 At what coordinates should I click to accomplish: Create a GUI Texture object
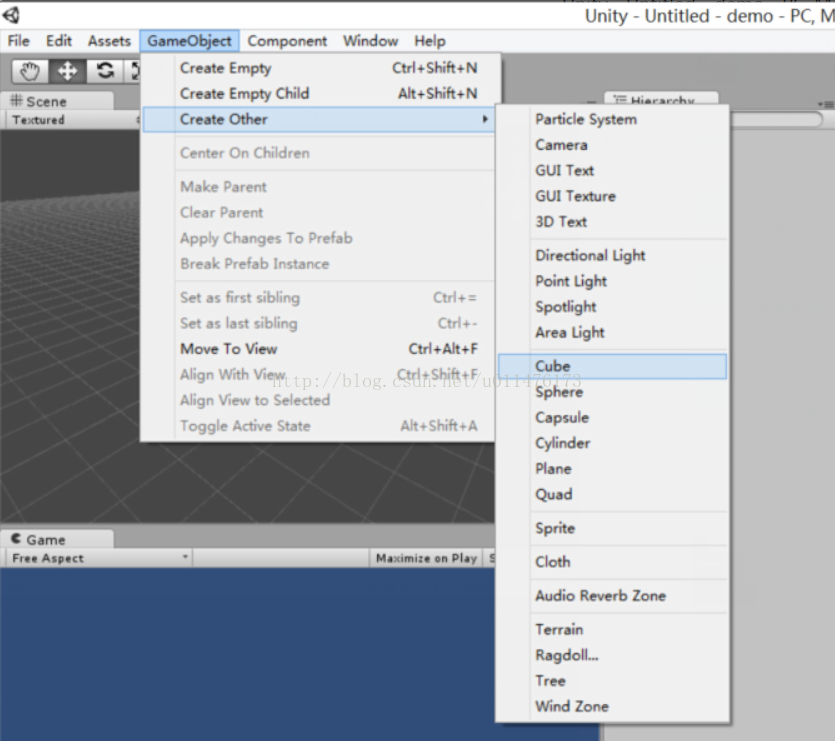click(x=612, y=196)
